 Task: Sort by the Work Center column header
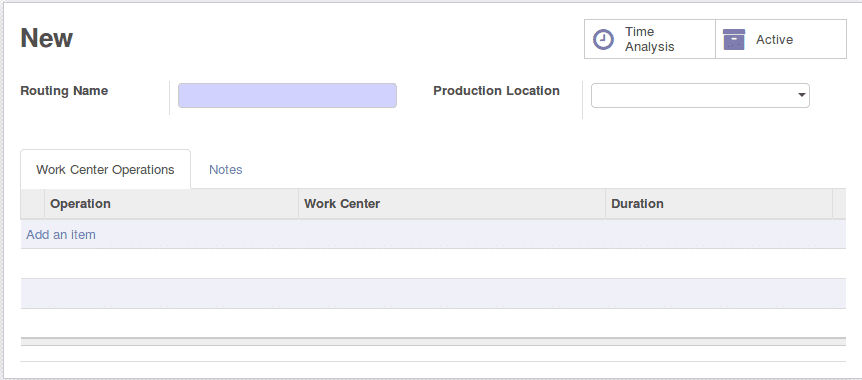452,204
